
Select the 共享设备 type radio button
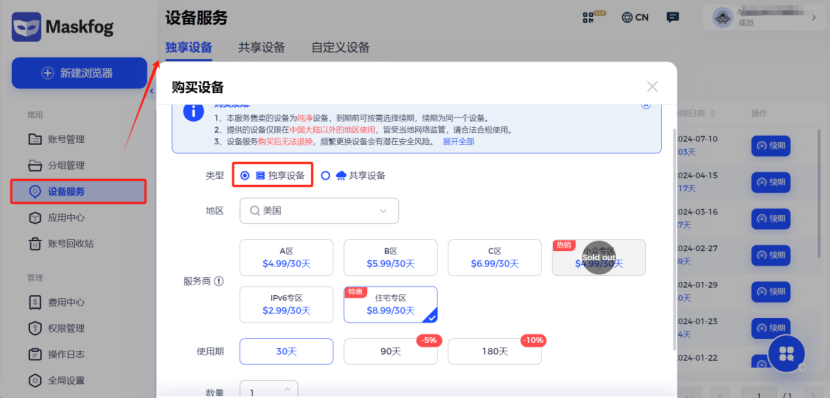coord(326,176)
